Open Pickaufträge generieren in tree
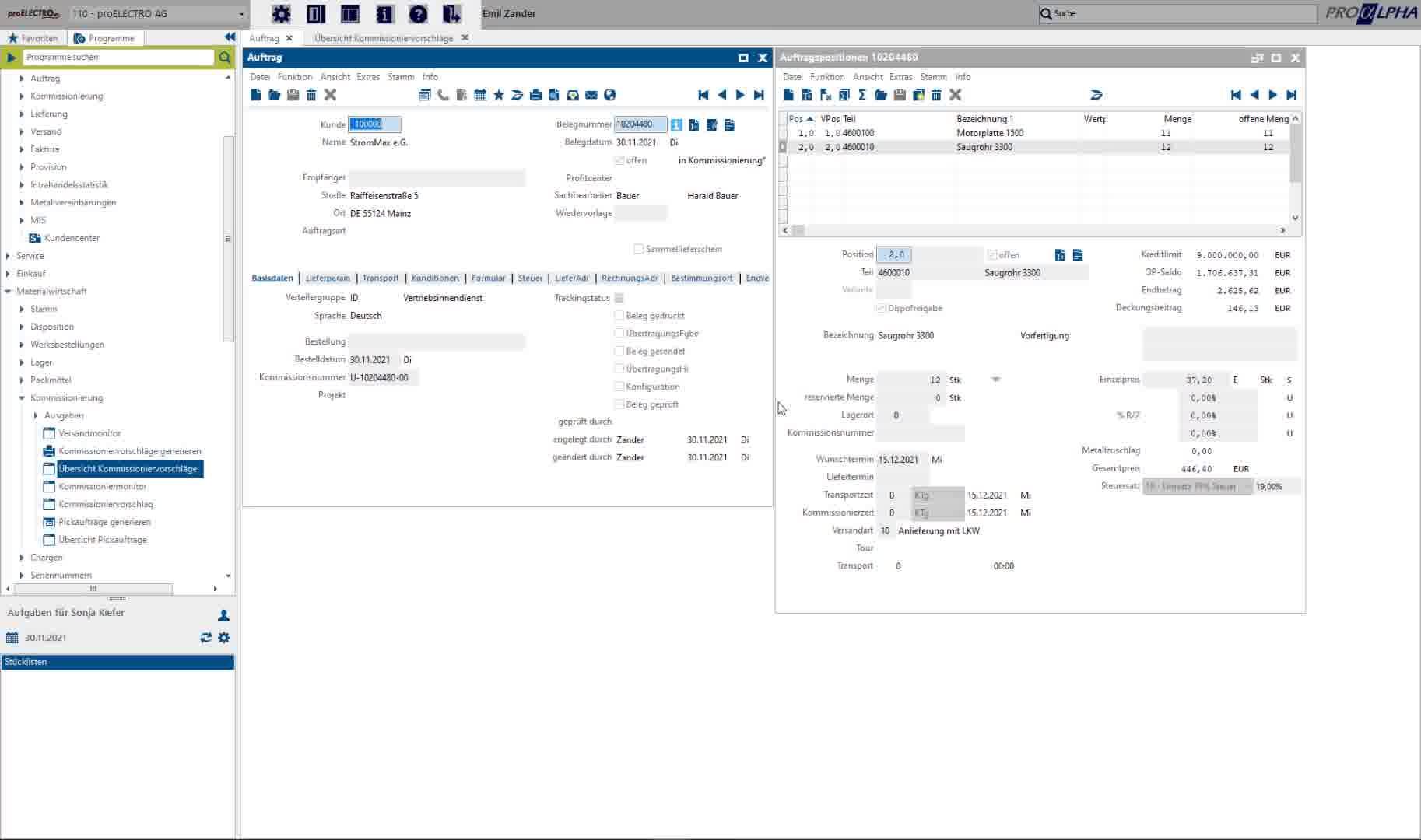This screenshot has width=1421, height=840. point(104,522)
